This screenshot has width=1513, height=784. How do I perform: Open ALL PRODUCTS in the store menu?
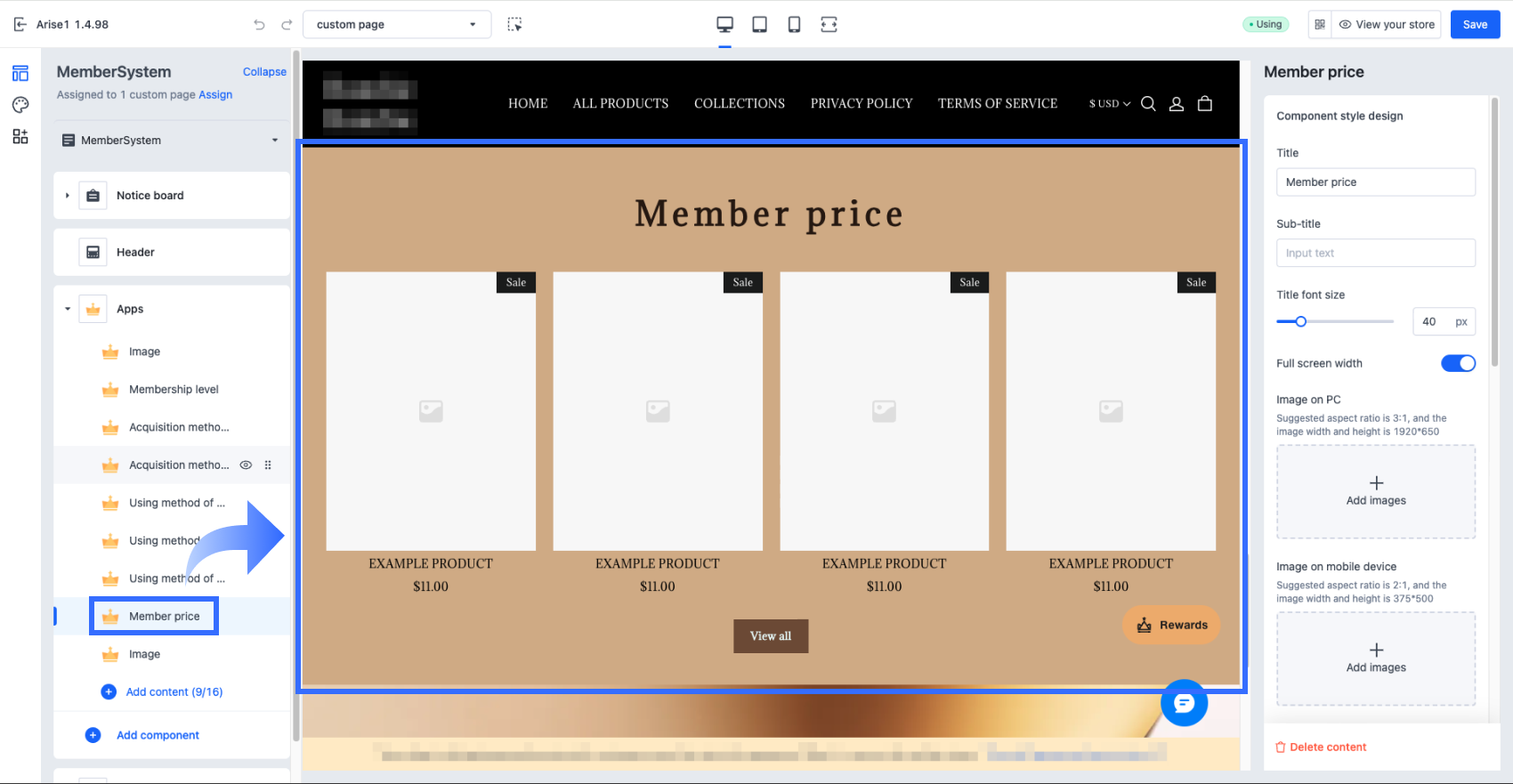[620, 104]
